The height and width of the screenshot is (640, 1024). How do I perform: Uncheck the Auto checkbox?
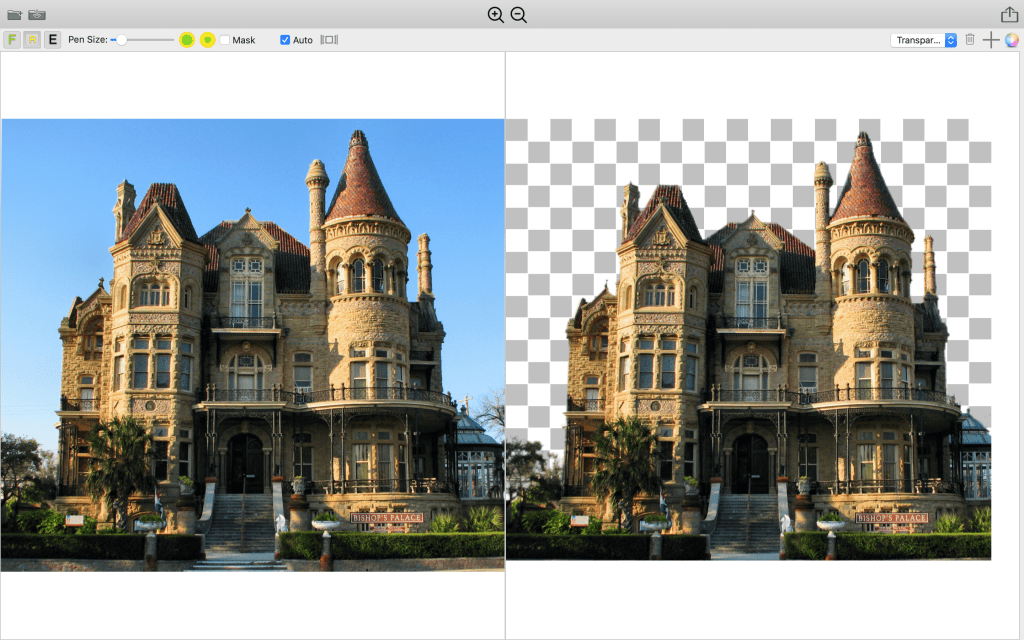pyautogui.click(x=285, y=40)
